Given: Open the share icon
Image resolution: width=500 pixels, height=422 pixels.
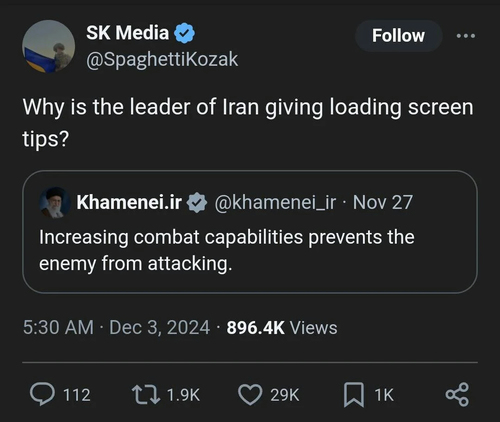Looking at the screenshot, I should tap(457, 395).
